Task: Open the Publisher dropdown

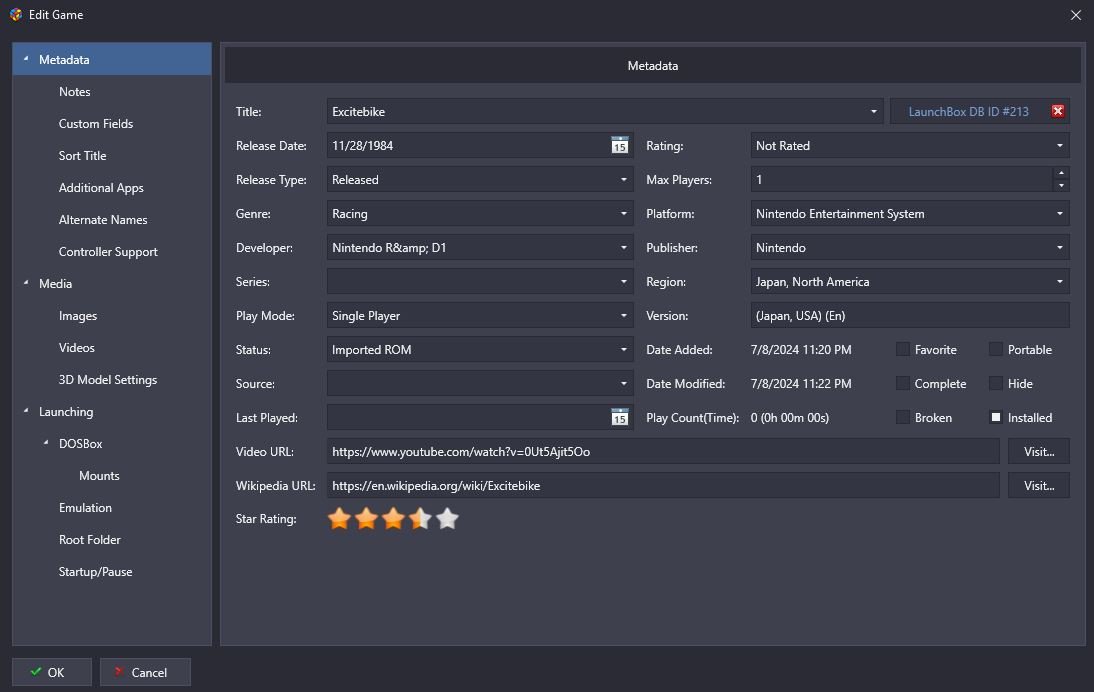Action: coord(1059,248)
